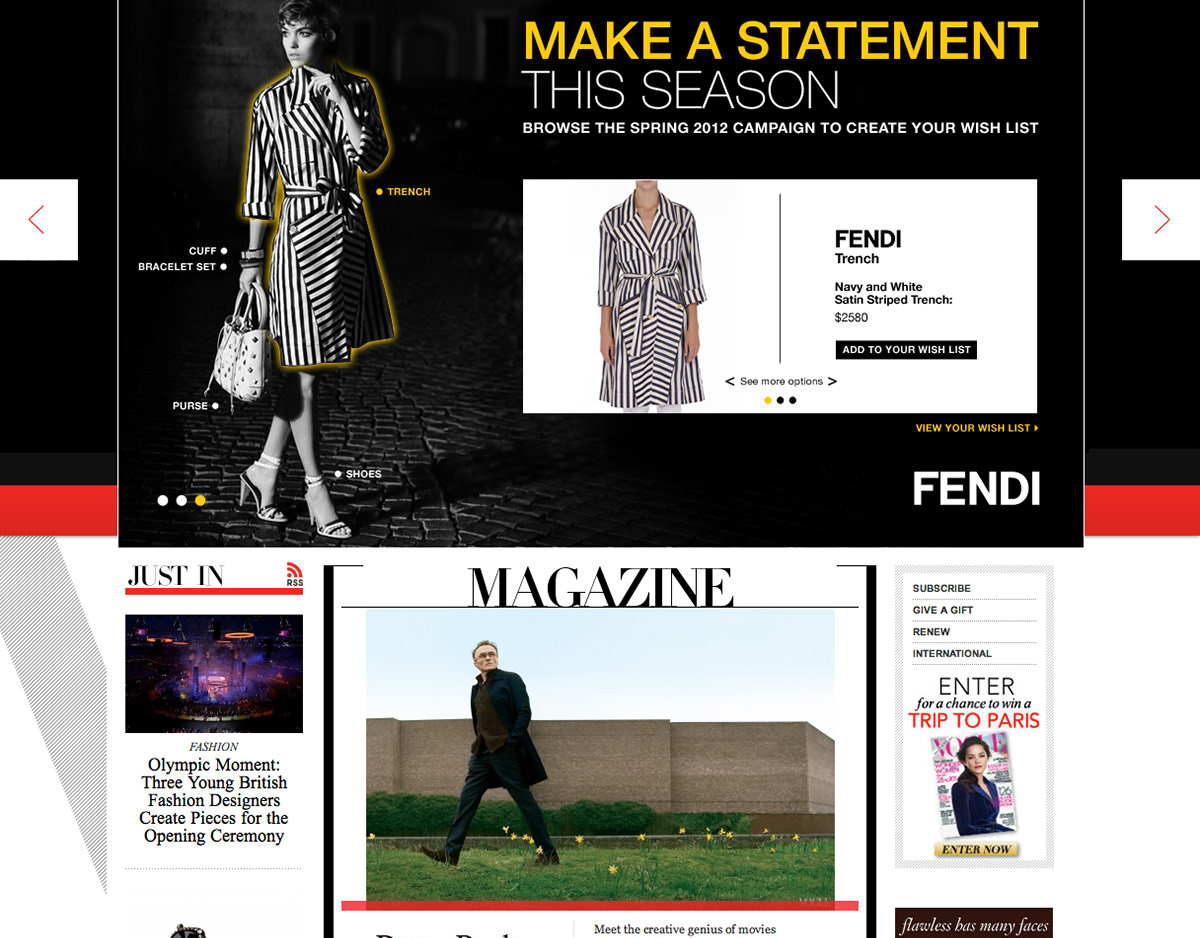
Task: Show previous option with left chevron
Action: click(x=730, y=381)
